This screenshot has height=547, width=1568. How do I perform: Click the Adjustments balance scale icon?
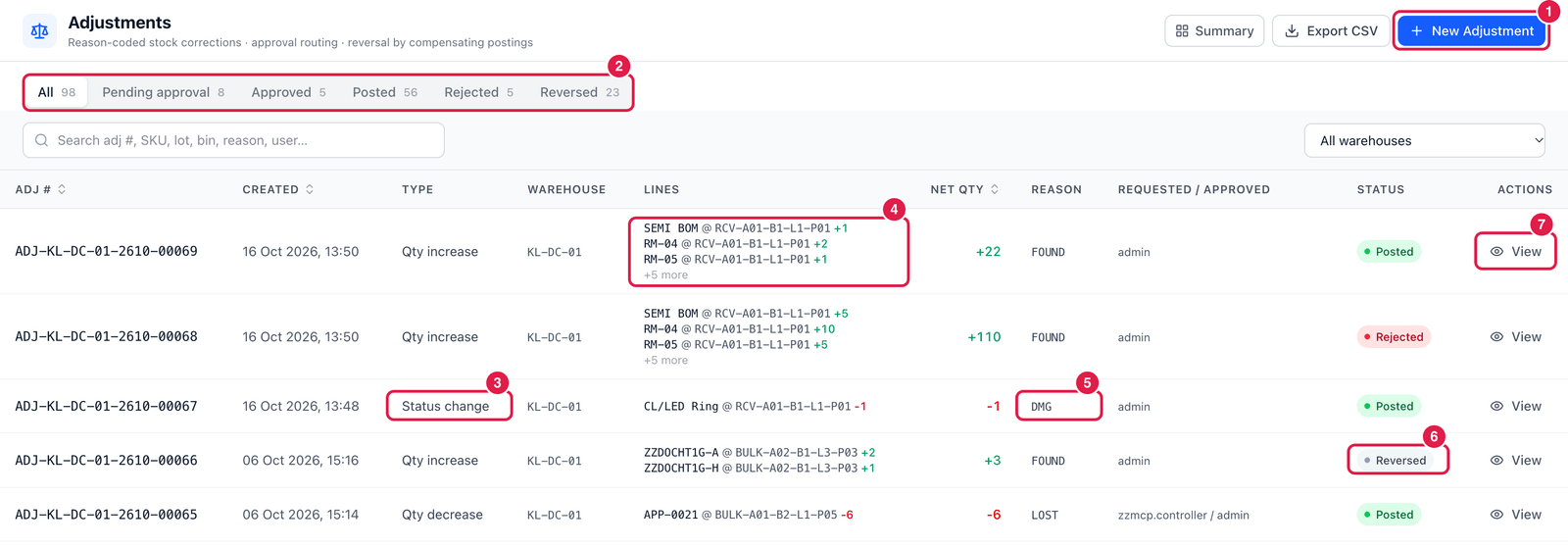pyautogui.click(x=39, y=30)
